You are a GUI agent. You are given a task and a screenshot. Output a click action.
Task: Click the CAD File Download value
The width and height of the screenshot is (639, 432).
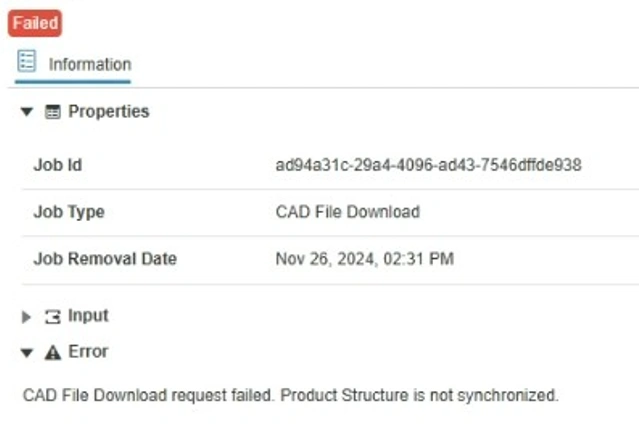pyautogui.click(x=347, y=212)
